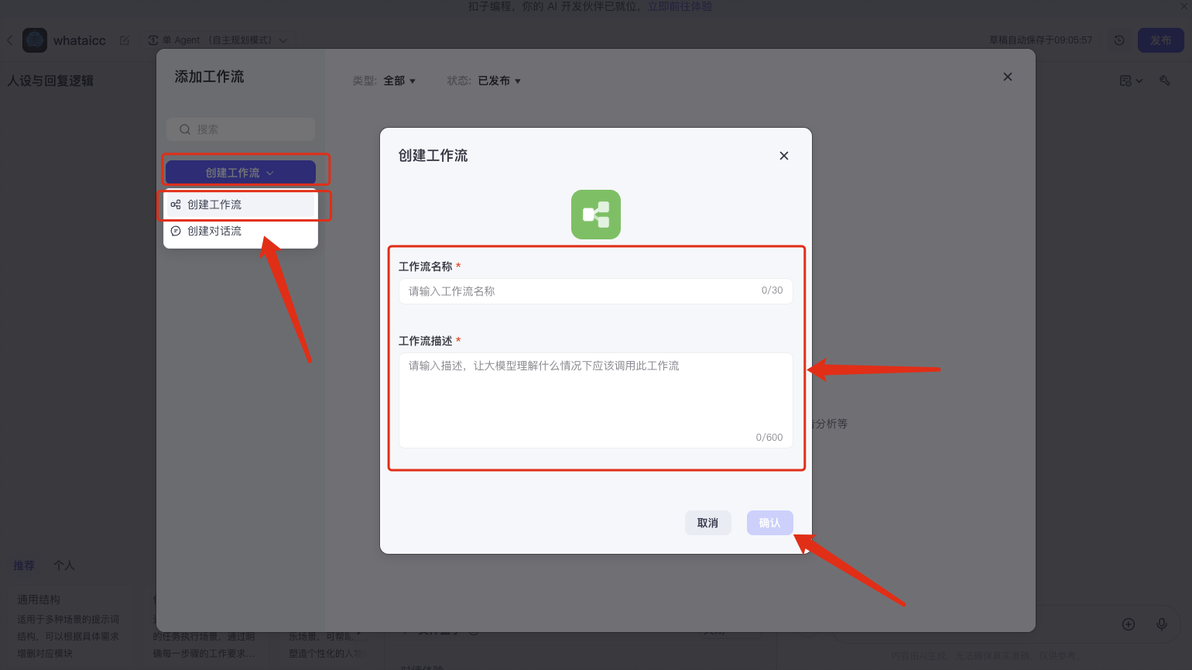
Task: Click the 发布 button
Action: (1160, 40)
